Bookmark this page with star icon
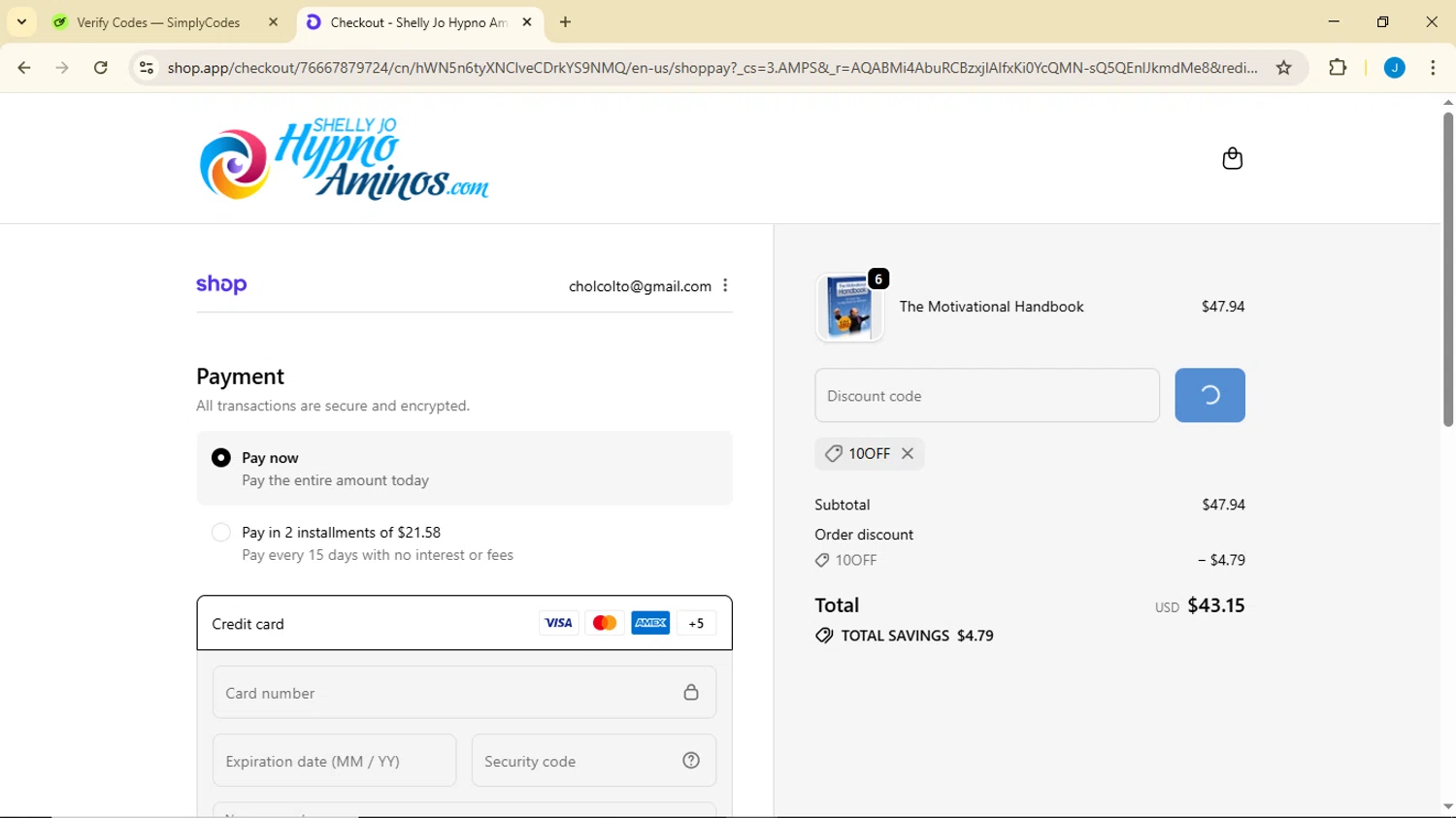Screen dimensions: 1456x818 [x=1284, y=67]
